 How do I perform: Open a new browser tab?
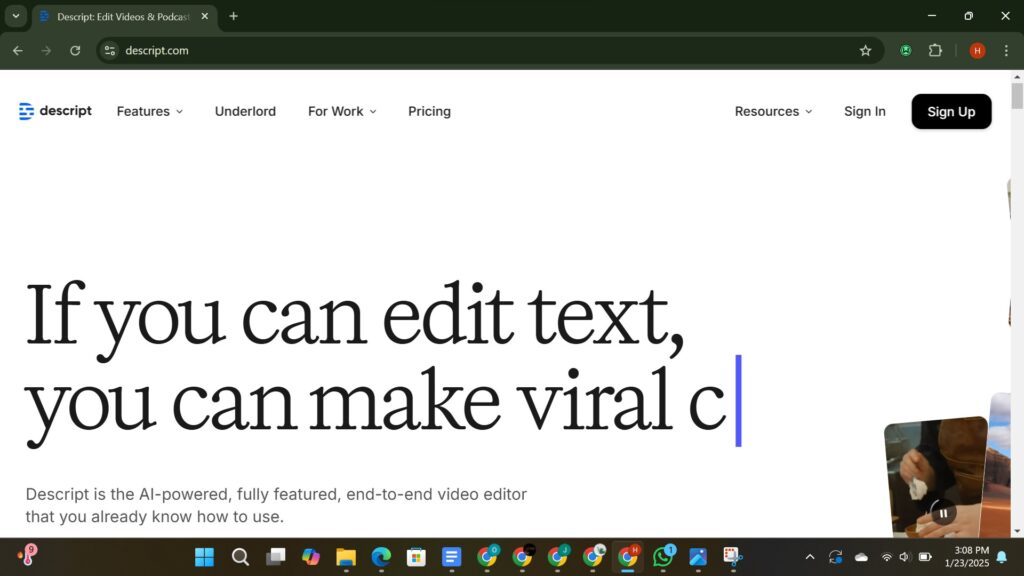[233, 16]
